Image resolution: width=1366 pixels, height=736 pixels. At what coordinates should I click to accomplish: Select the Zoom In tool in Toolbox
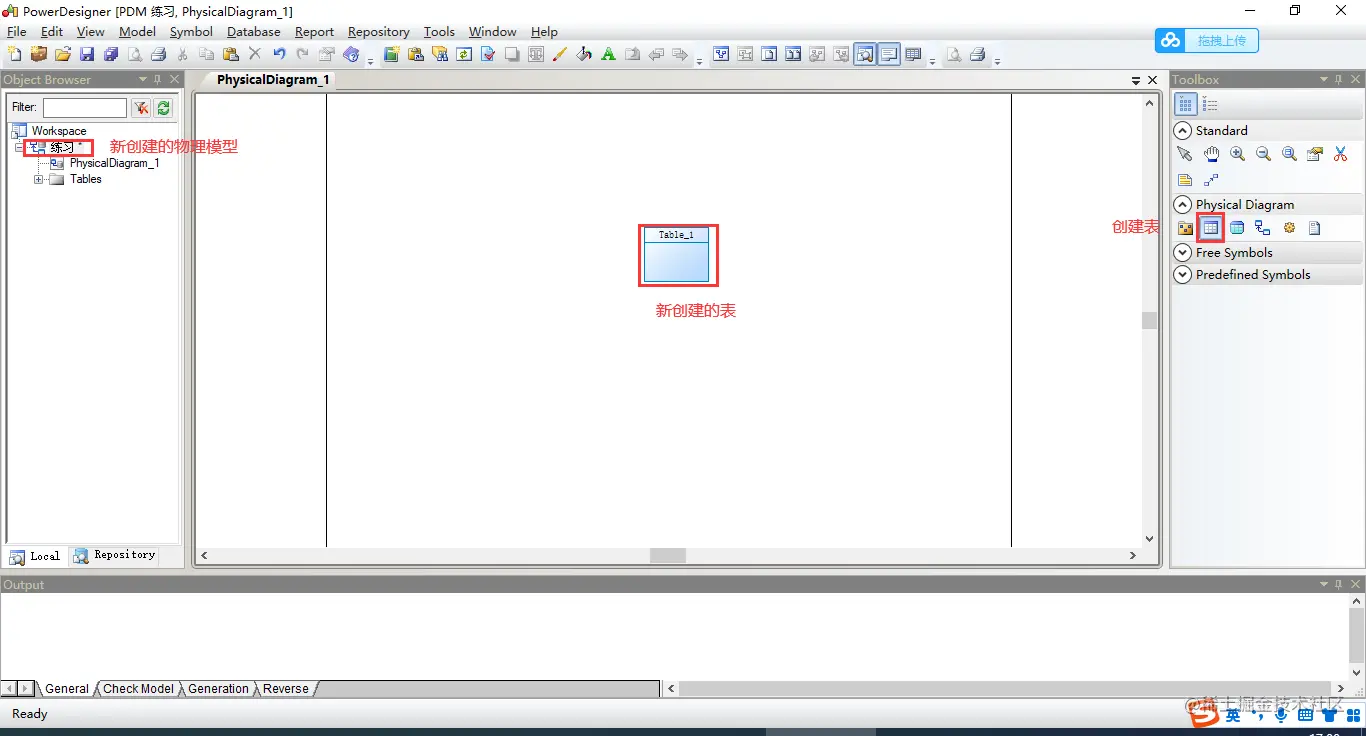point(1237,154)
